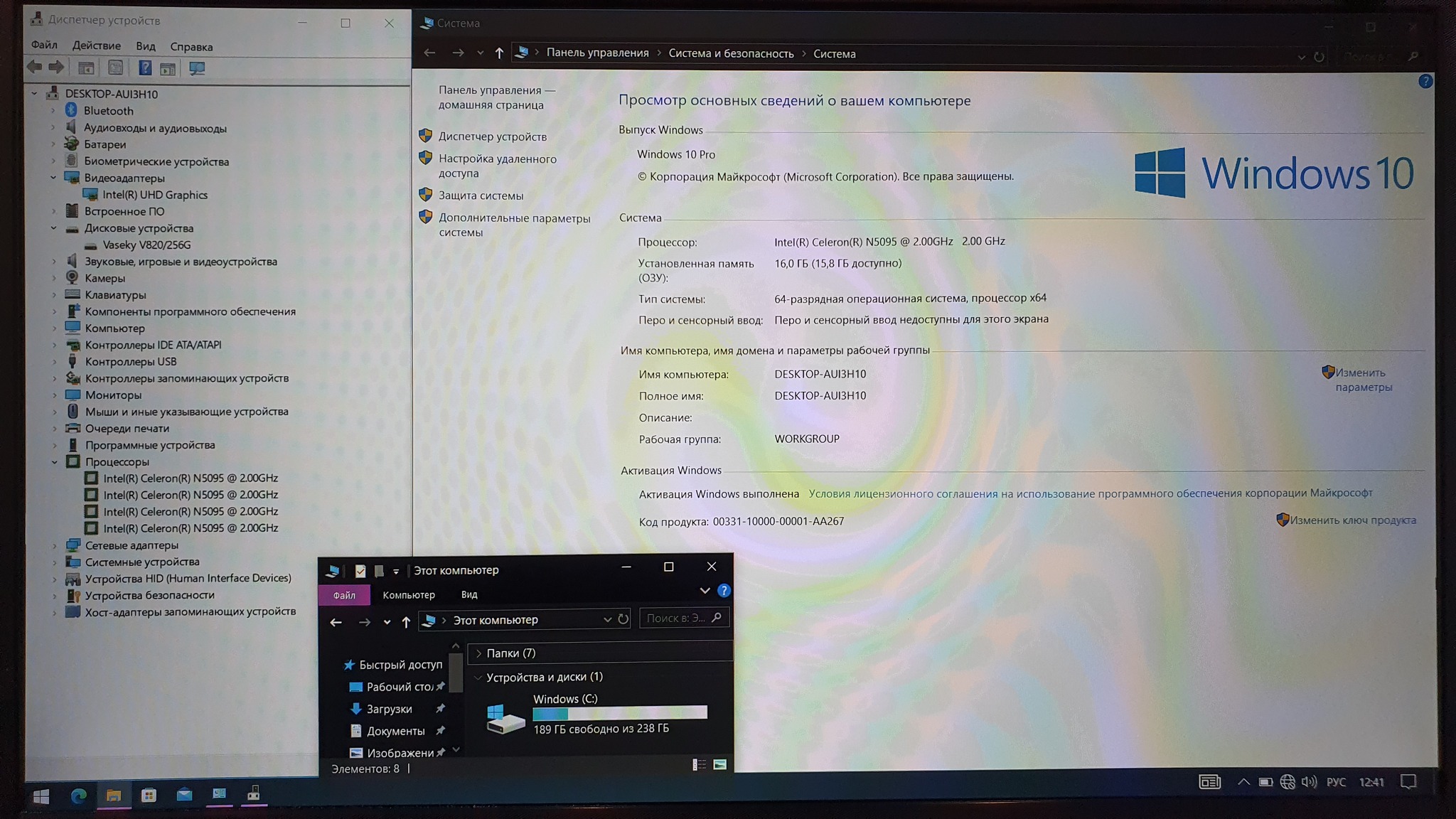Switch to details view in Explorer status bar

point(699,764)
